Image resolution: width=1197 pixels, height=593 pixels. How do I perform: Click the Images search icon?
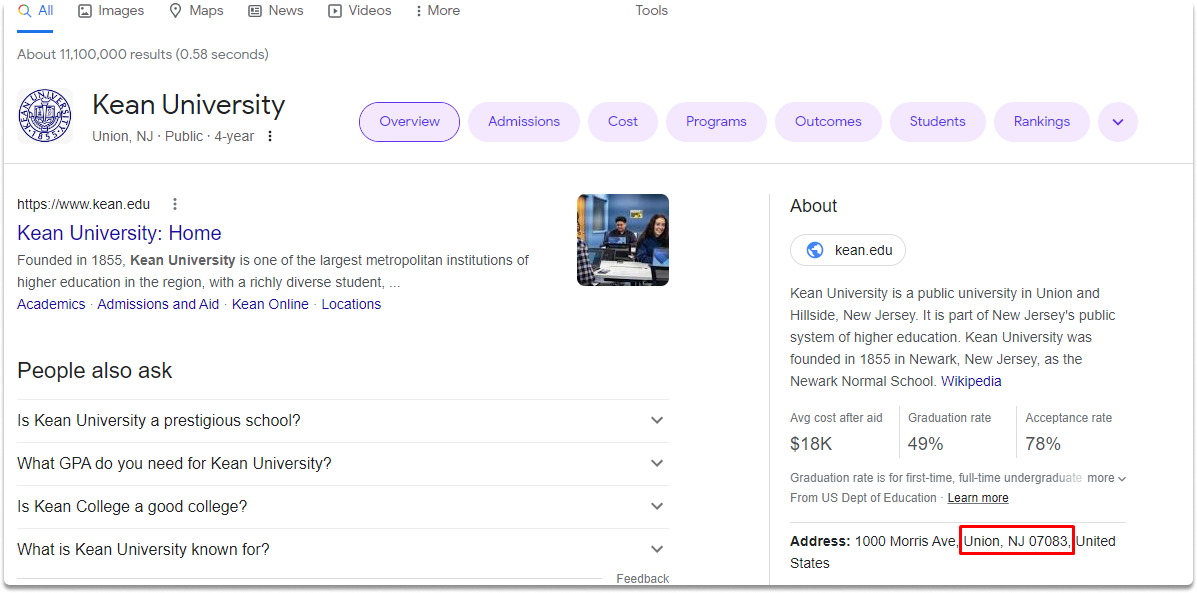(x=86, y=11)
